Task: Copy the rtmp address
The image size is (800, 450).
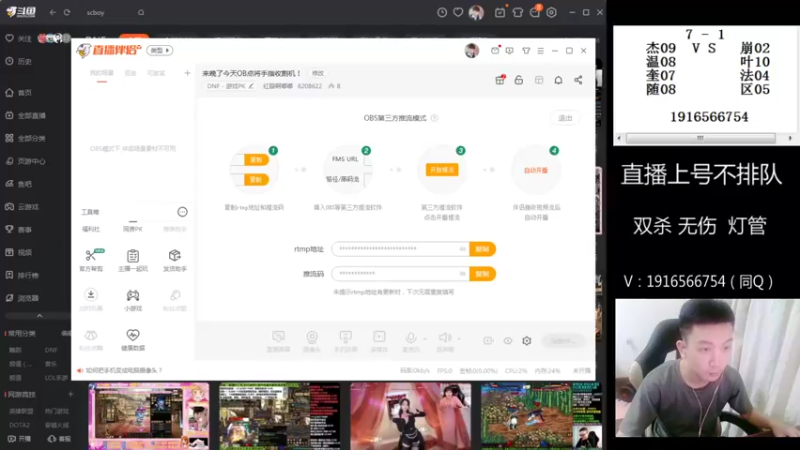Action: coord(482,249)
